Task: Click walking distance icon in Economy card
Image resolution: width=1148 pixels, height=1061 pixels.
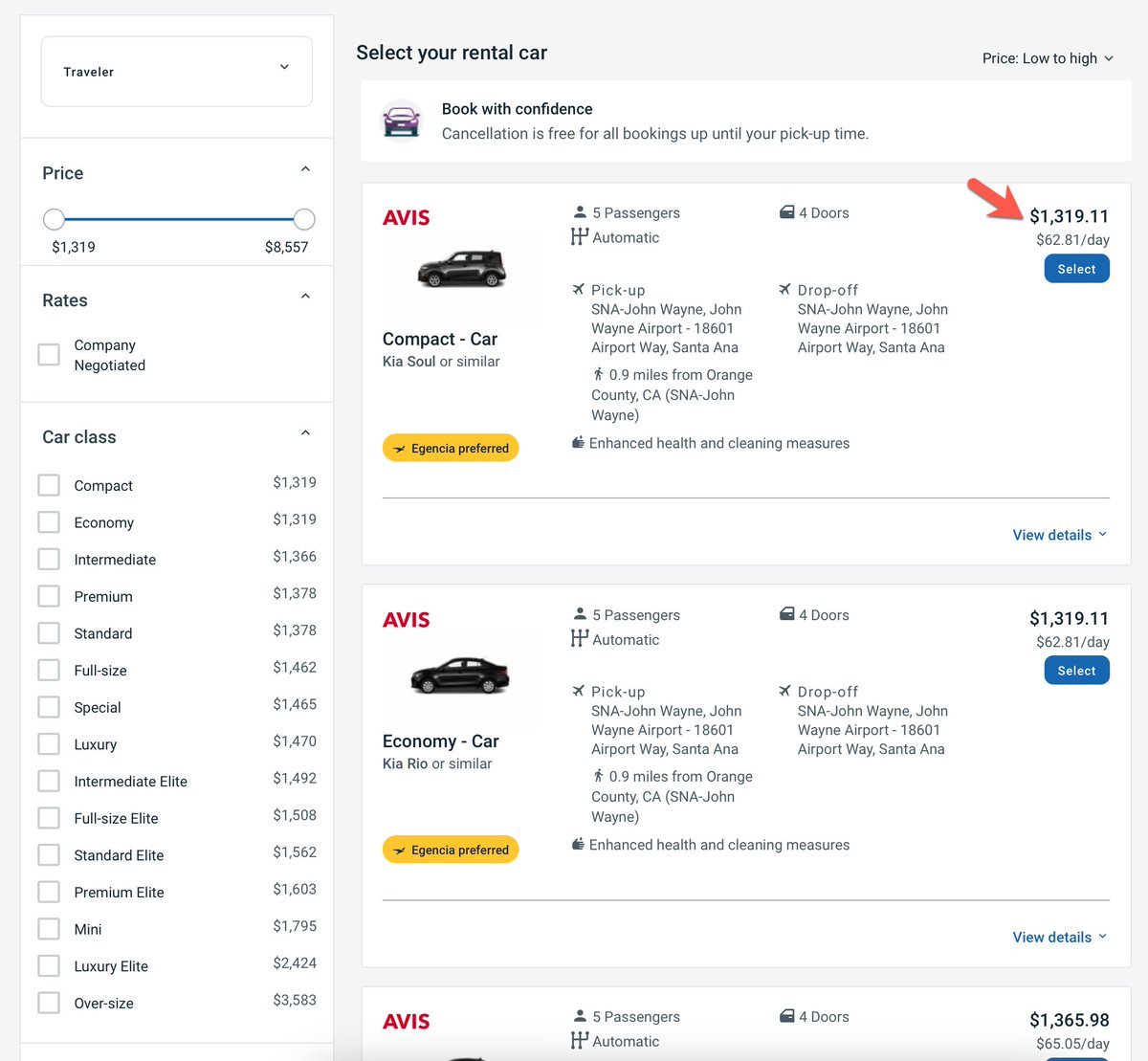Action: [599, 776]
